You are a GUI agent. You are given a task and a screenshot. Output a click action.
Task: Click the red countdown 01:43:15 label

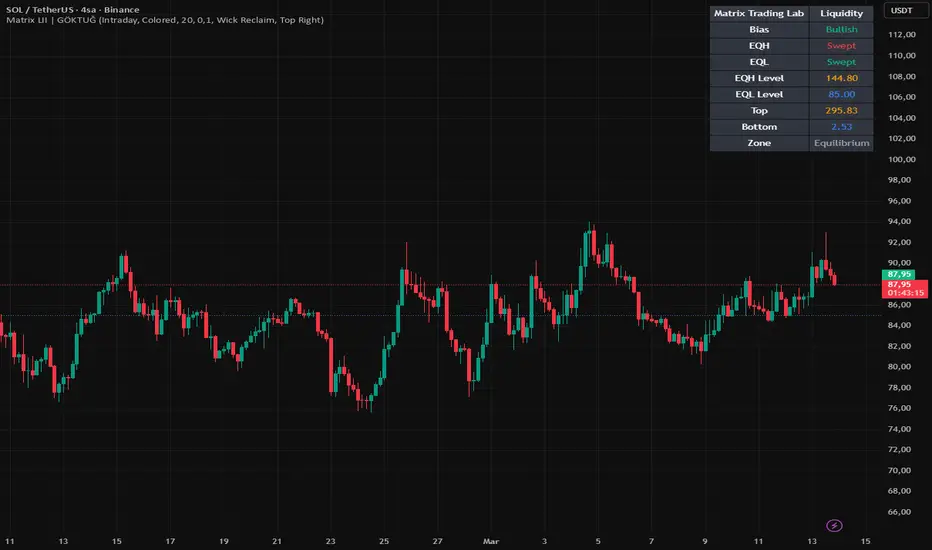(x=905, y=293)
